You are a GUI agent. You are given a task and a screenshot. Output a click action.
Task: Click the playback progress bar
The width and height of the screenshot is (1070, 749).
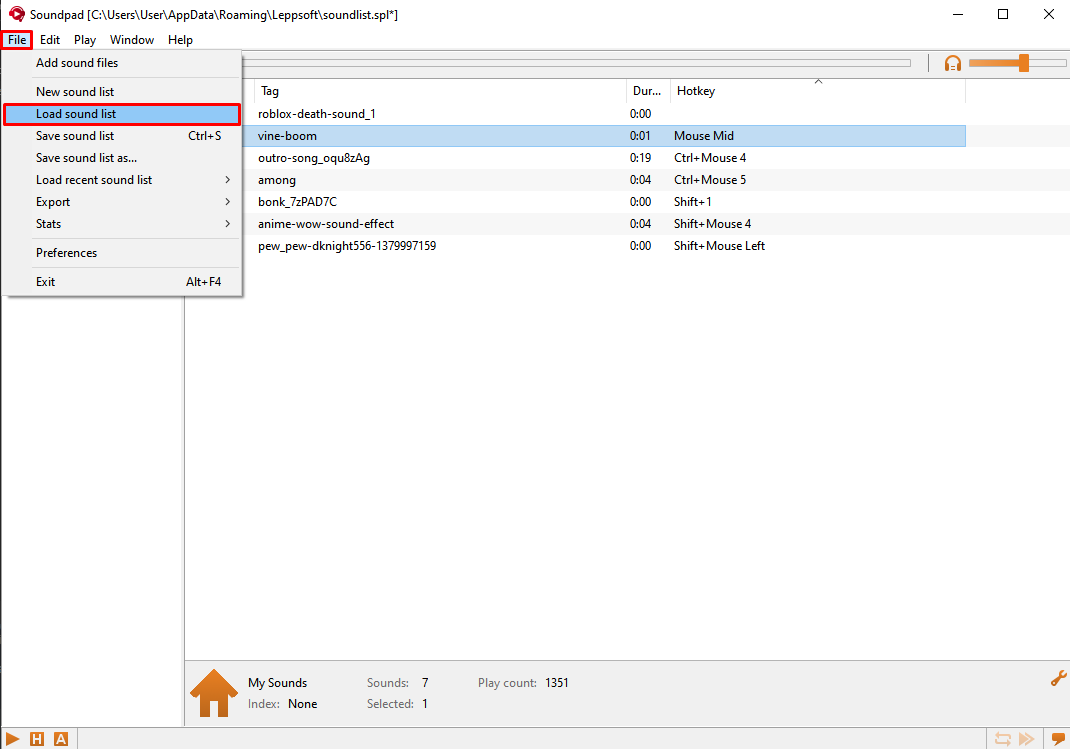[x=577, y=63]
